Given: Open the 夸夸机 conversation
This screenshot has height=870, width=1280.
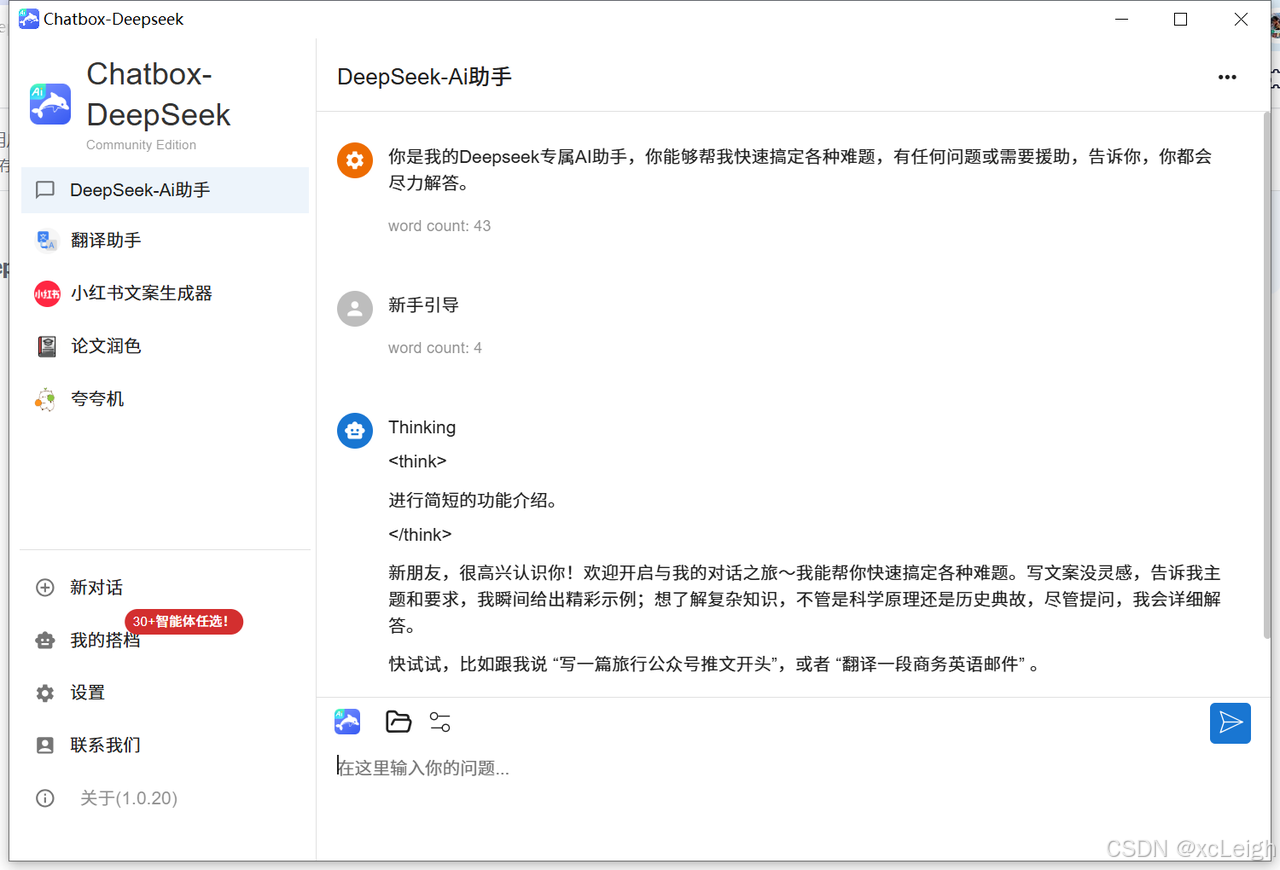Looking at the screenshot, I should [x=165, y=399].
